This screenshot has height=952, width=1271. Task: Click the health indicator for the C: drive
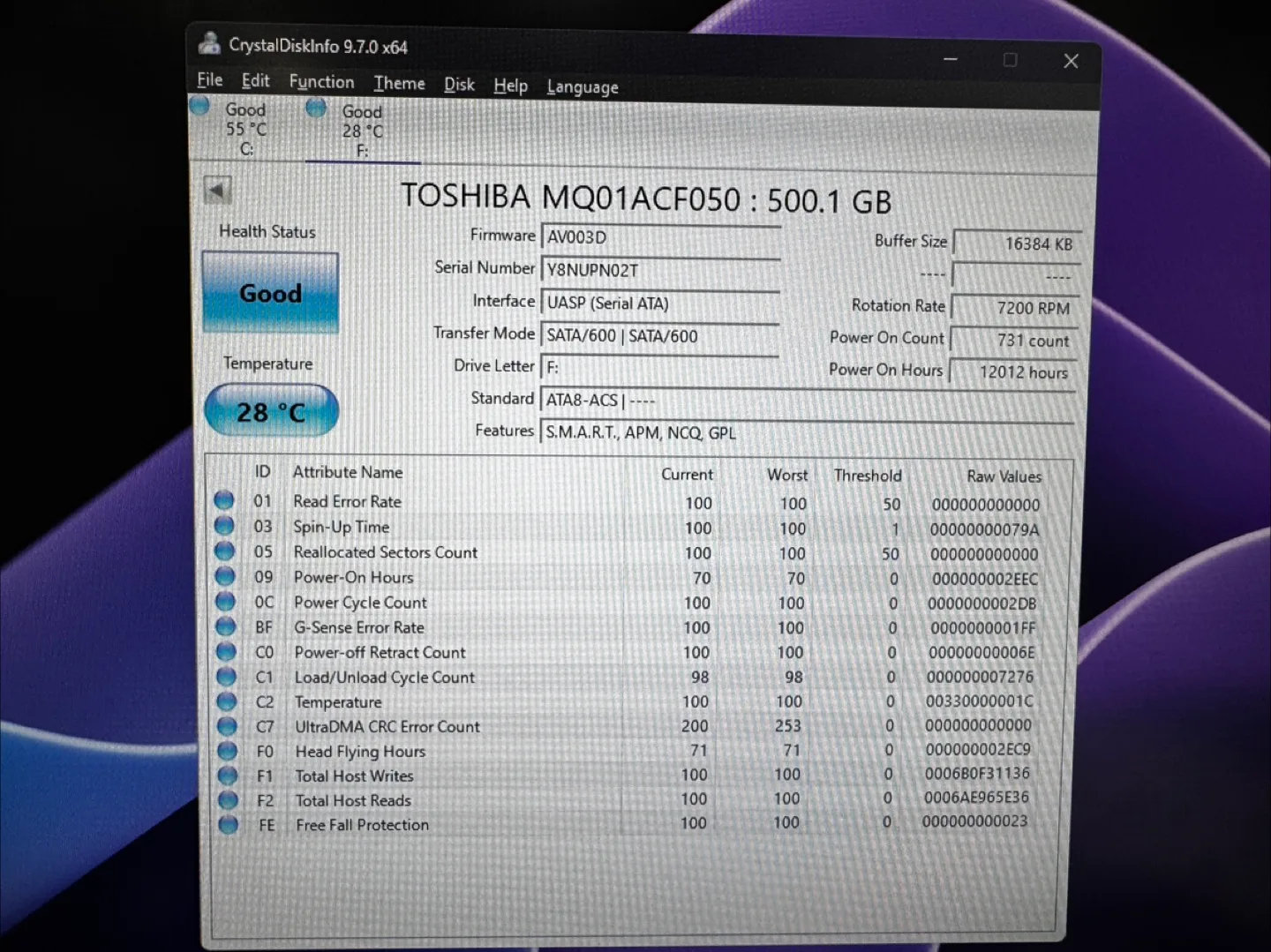click(198, 106)
